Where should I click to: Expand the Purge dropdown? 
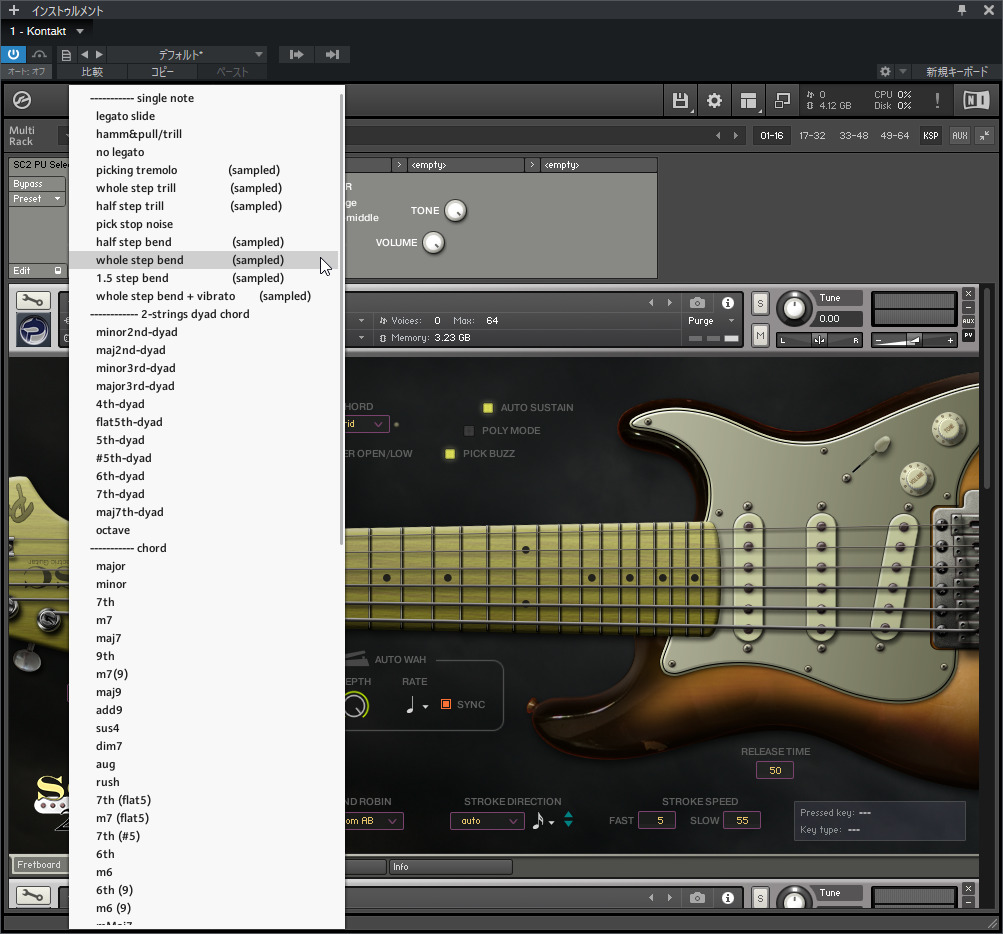tap(711, 321)
